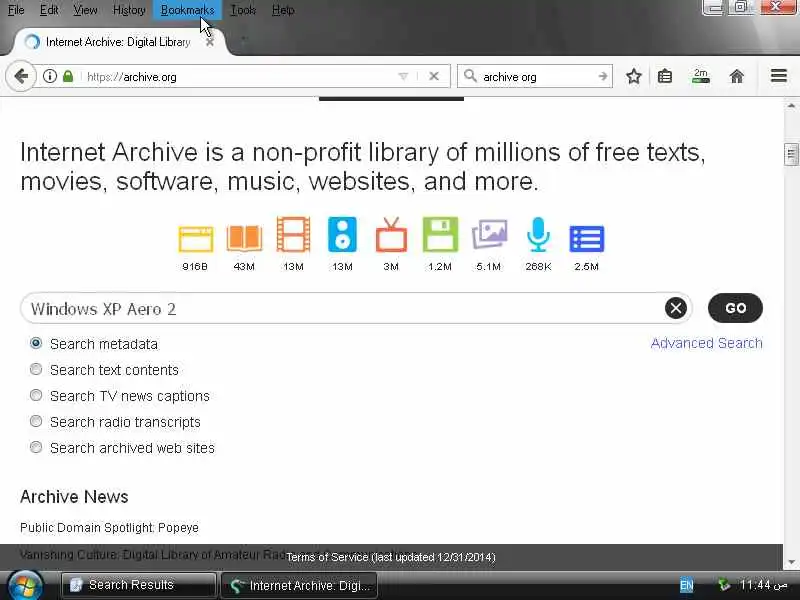The height and width of the screenshot is (600, 800).
Task: Open the Advanced Search link
Action: pos(707,343)
